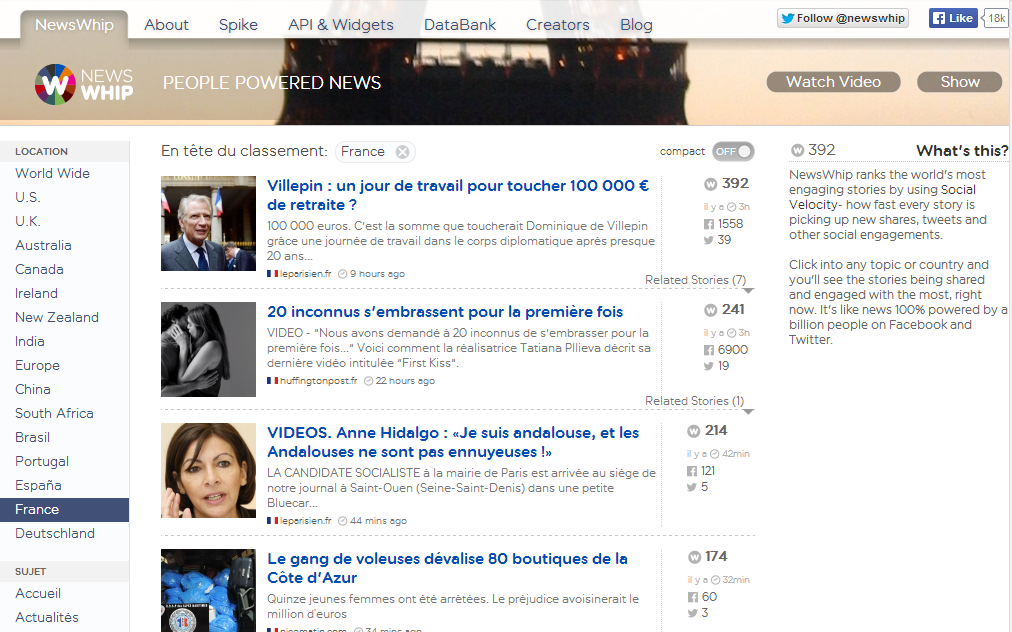This screenshot has width=1012, height=632.
Task: Click Facebook icon on Anne Hidalgo story
Action: tap(692, 471)
